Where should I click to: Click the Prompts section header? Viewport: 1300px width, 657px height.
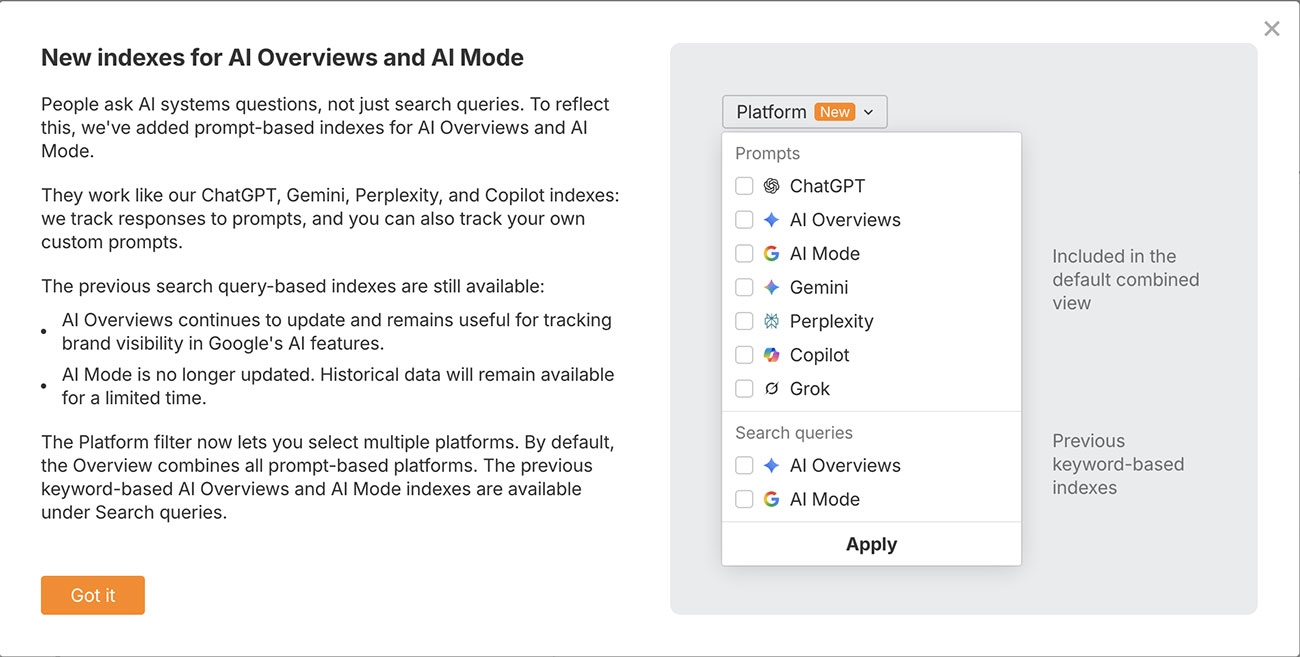(767, 153)
